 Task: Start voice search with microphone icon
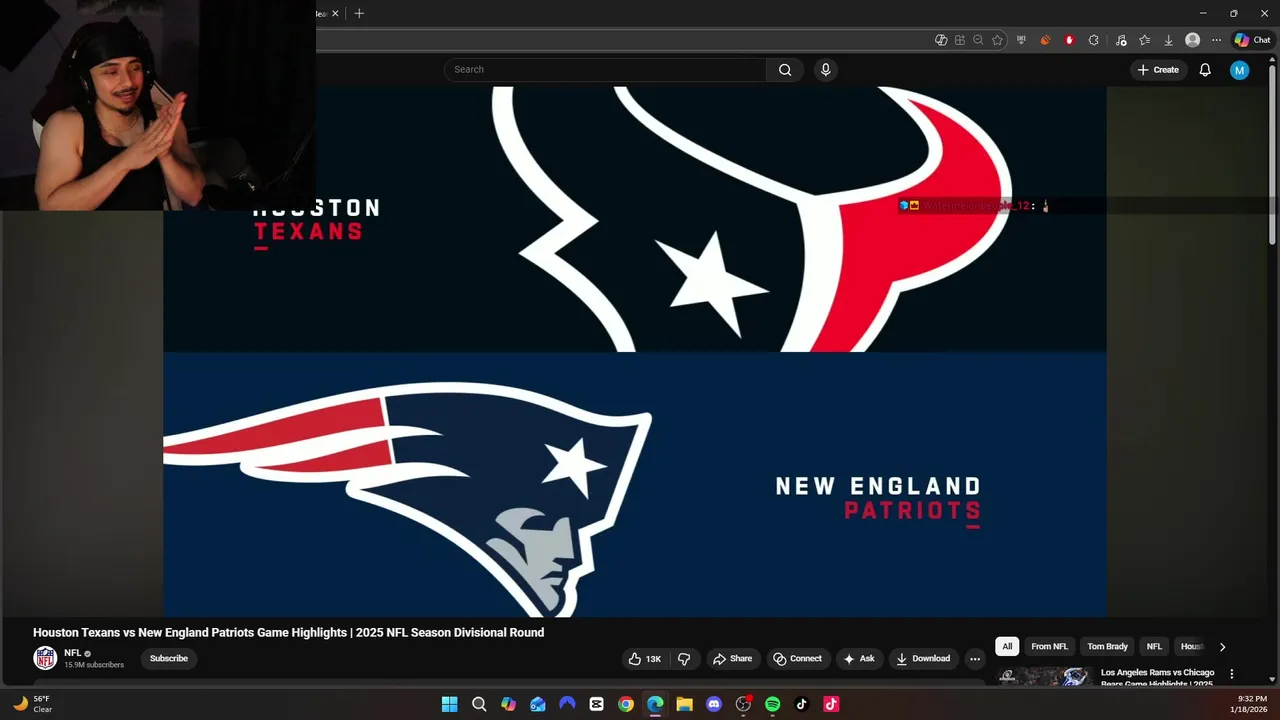pos(825,70)
